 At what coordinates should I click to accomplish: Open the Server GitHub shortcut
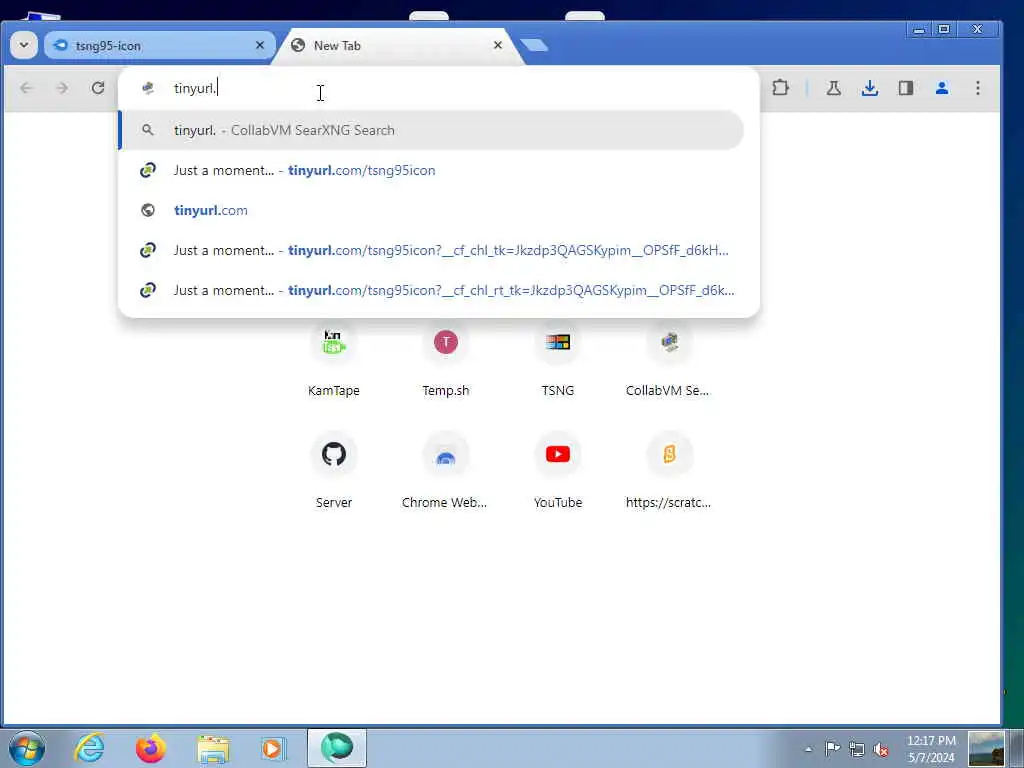[x=334, y=470]
